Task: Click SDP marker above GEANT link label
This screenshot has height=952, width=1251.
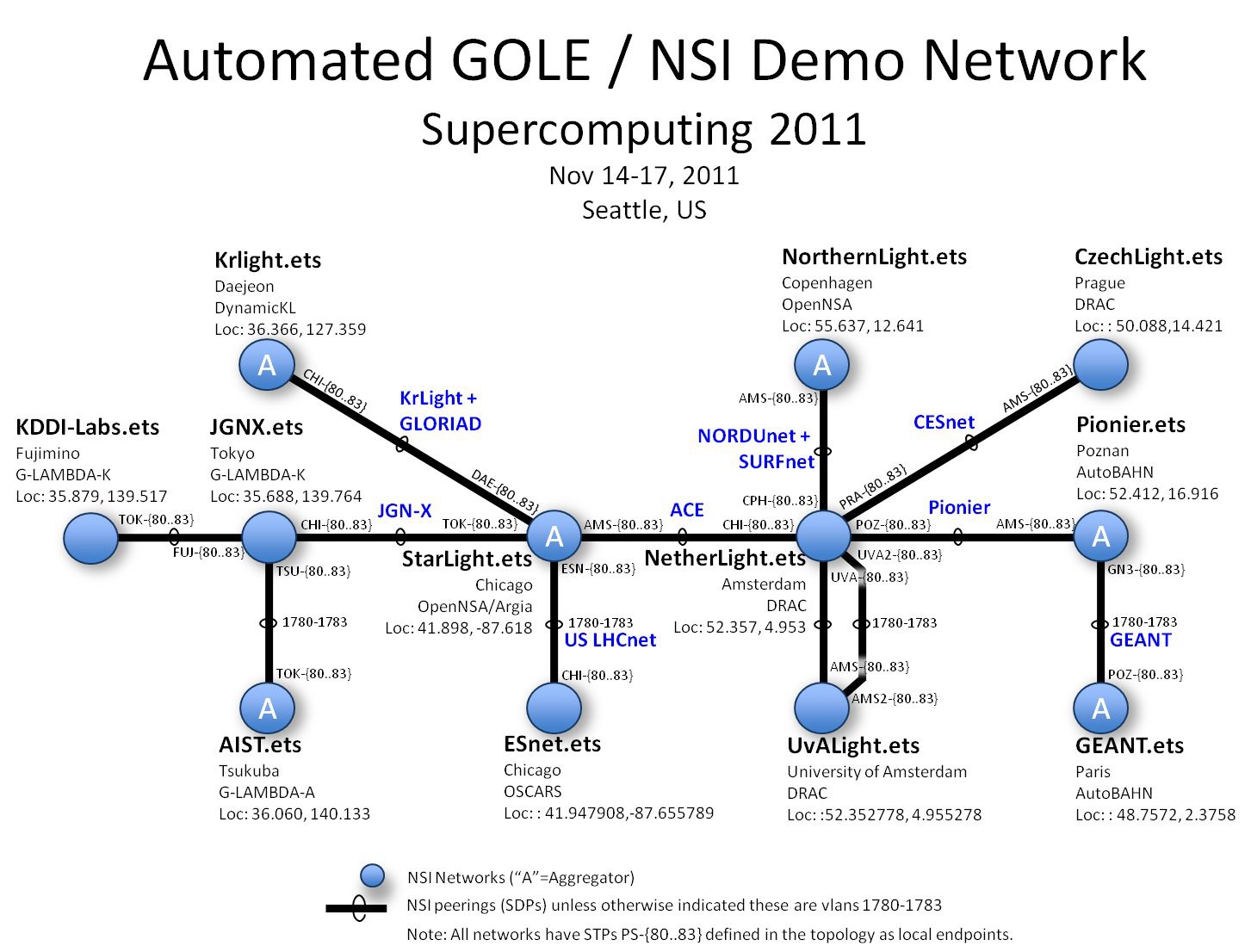Action: coord(1100,624)
